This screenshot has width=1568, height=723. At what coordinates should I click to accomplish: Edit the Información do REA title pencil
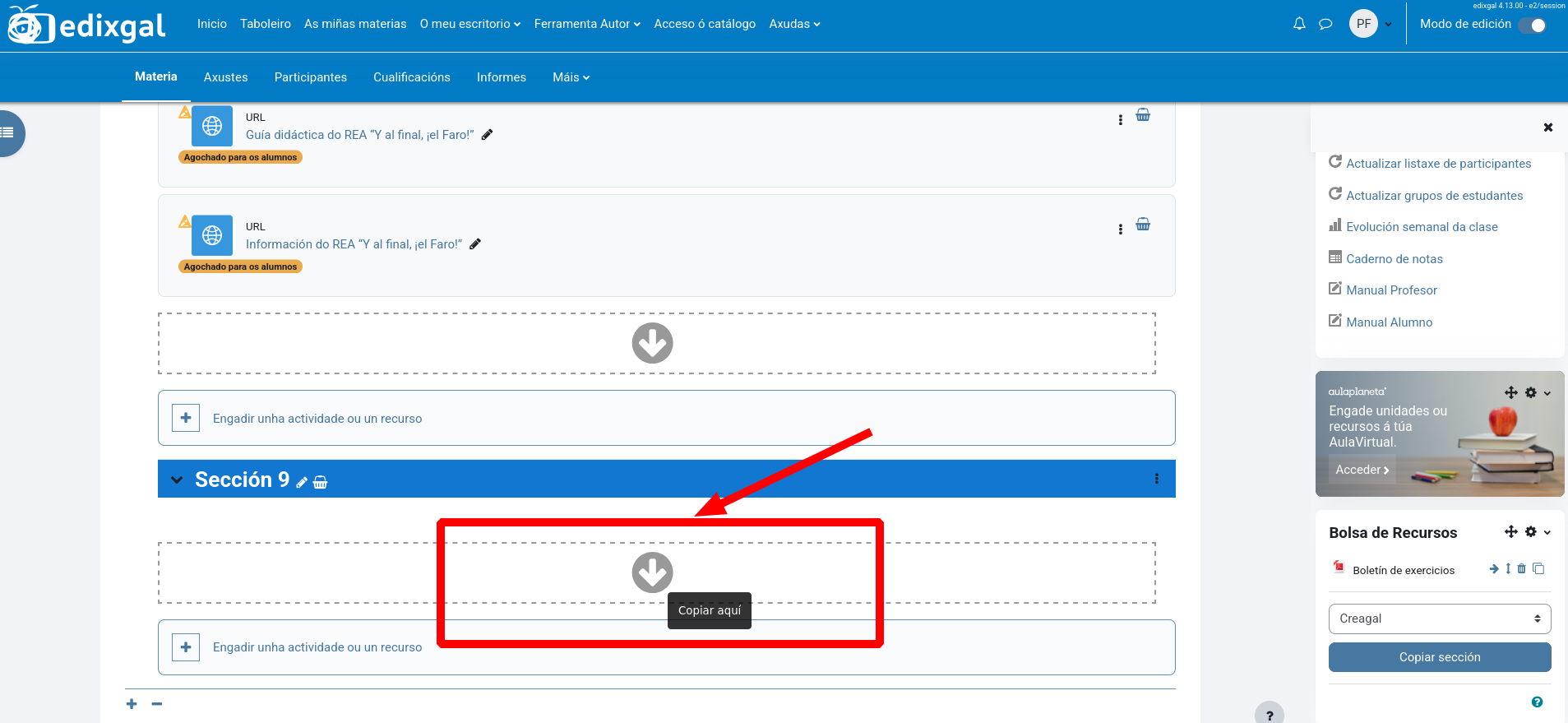475,244
